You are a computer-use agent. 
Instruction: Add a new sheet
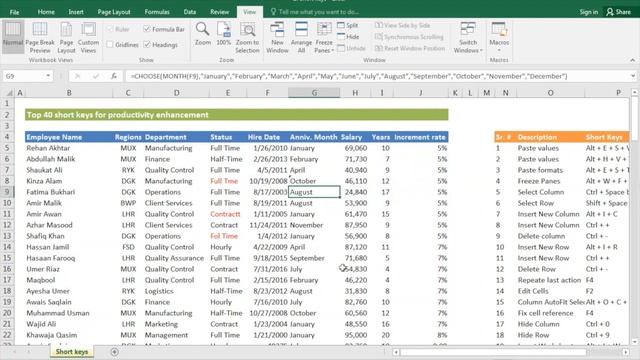tap(114, 351)
